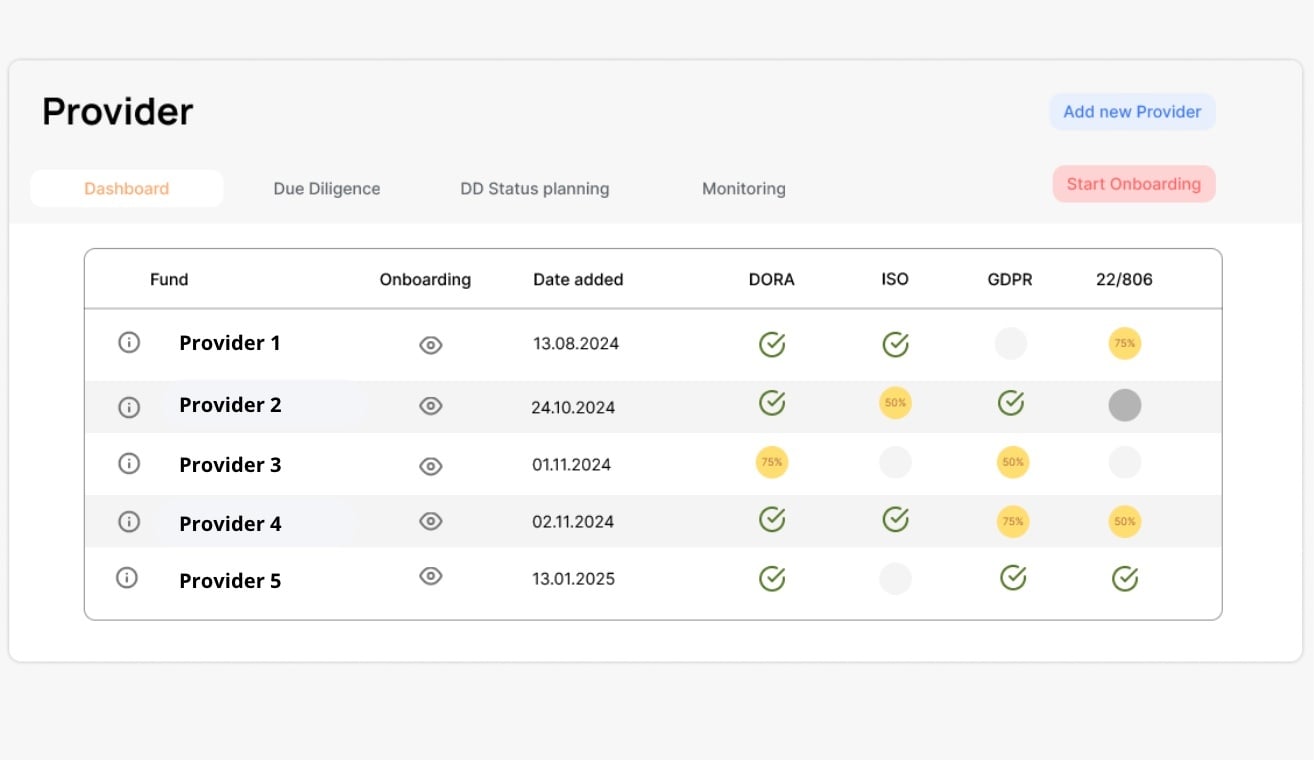
Task: Select Provider 2 ISO 50% yellow badge
Action: pos(895,403)
